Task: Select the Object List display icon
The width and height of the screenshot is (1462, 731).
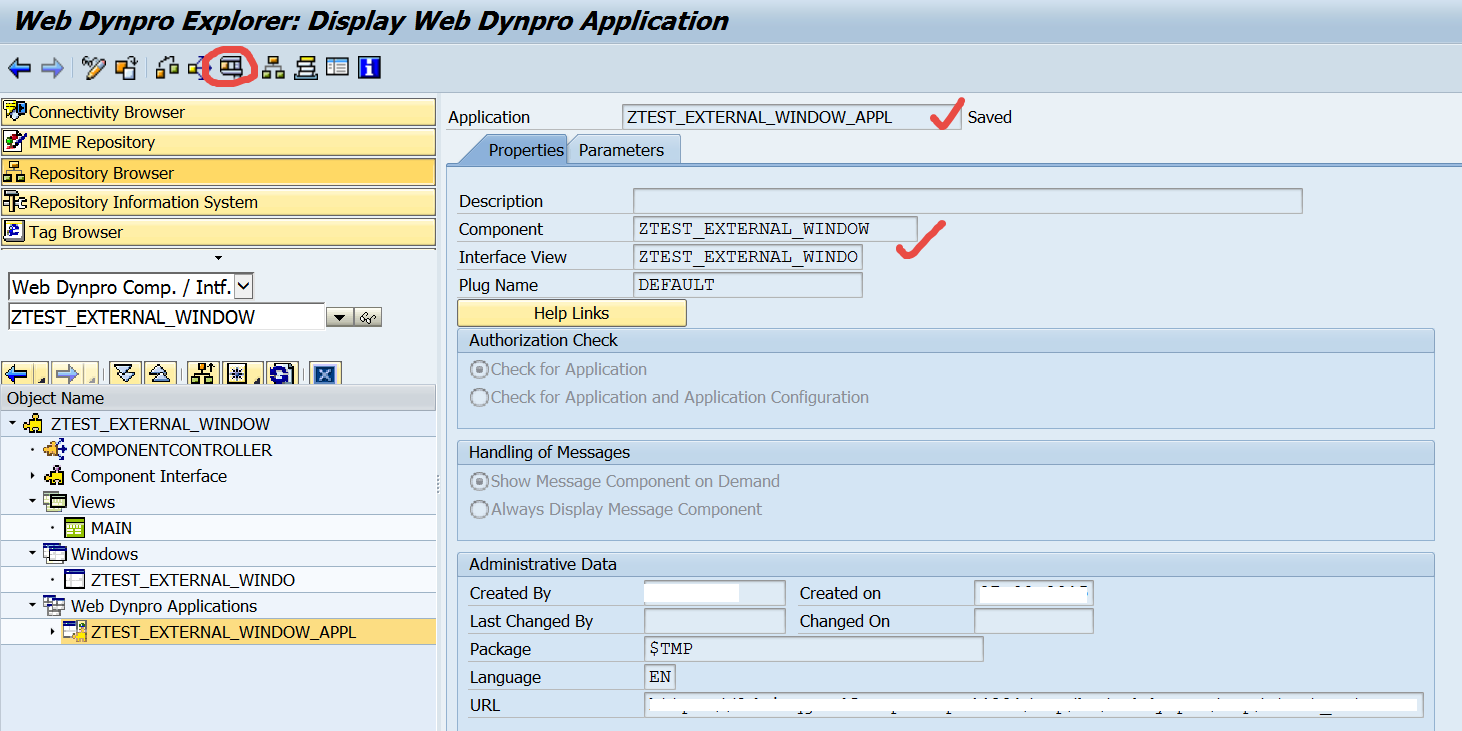Action: [x=337, y=67]
